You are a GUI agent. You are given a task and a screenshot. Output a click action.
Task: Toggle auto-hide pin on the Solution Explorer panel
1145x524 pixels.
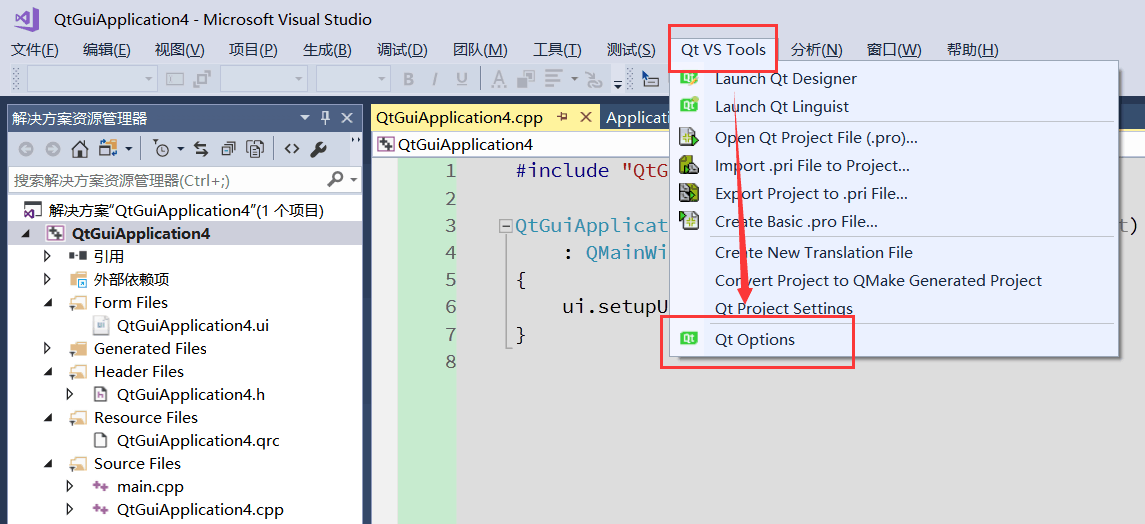326,118
